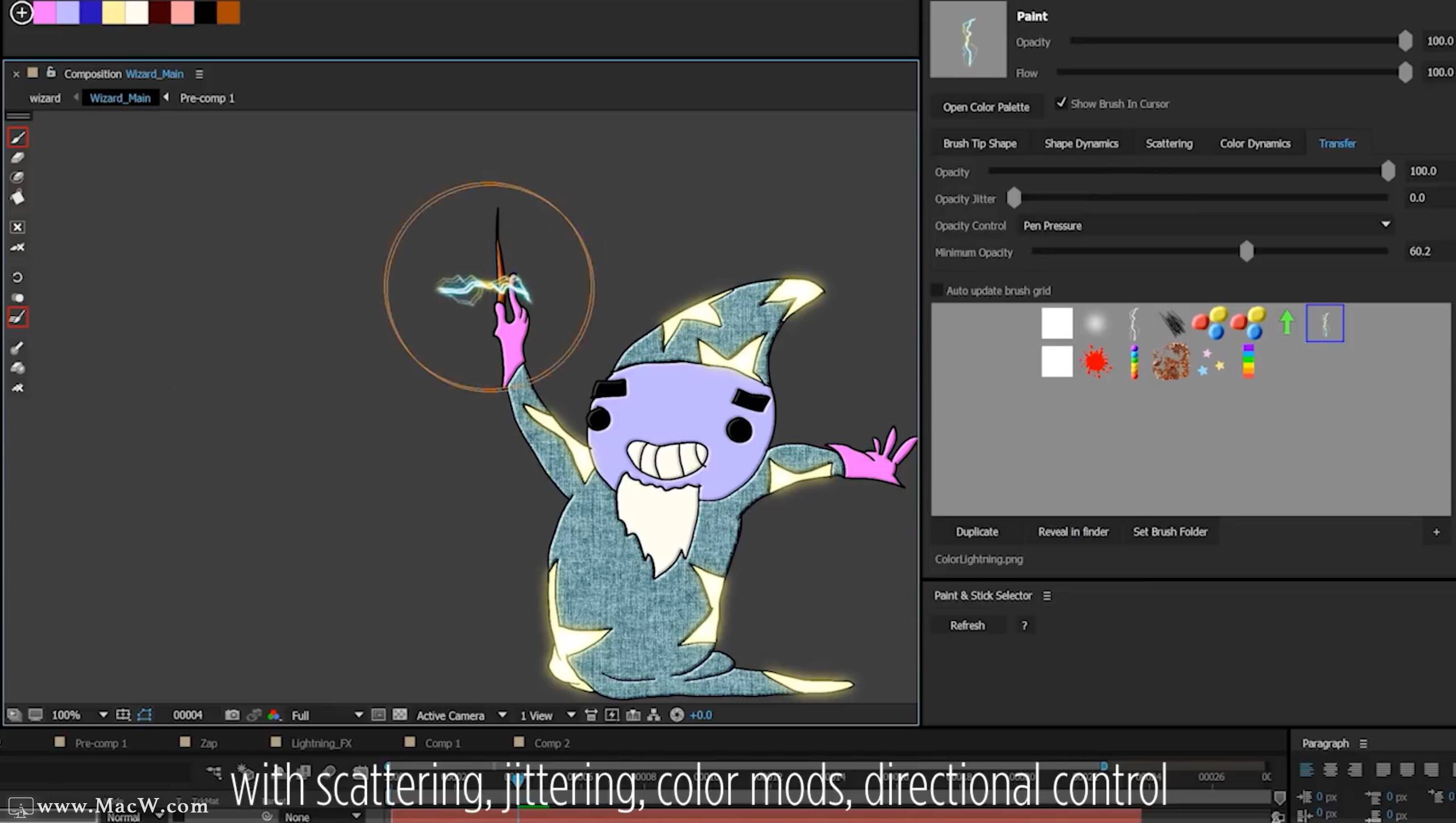The height and width of the screenshot is (823, 1456).
Task: Click the Refresh button
Action: (969, 625)
